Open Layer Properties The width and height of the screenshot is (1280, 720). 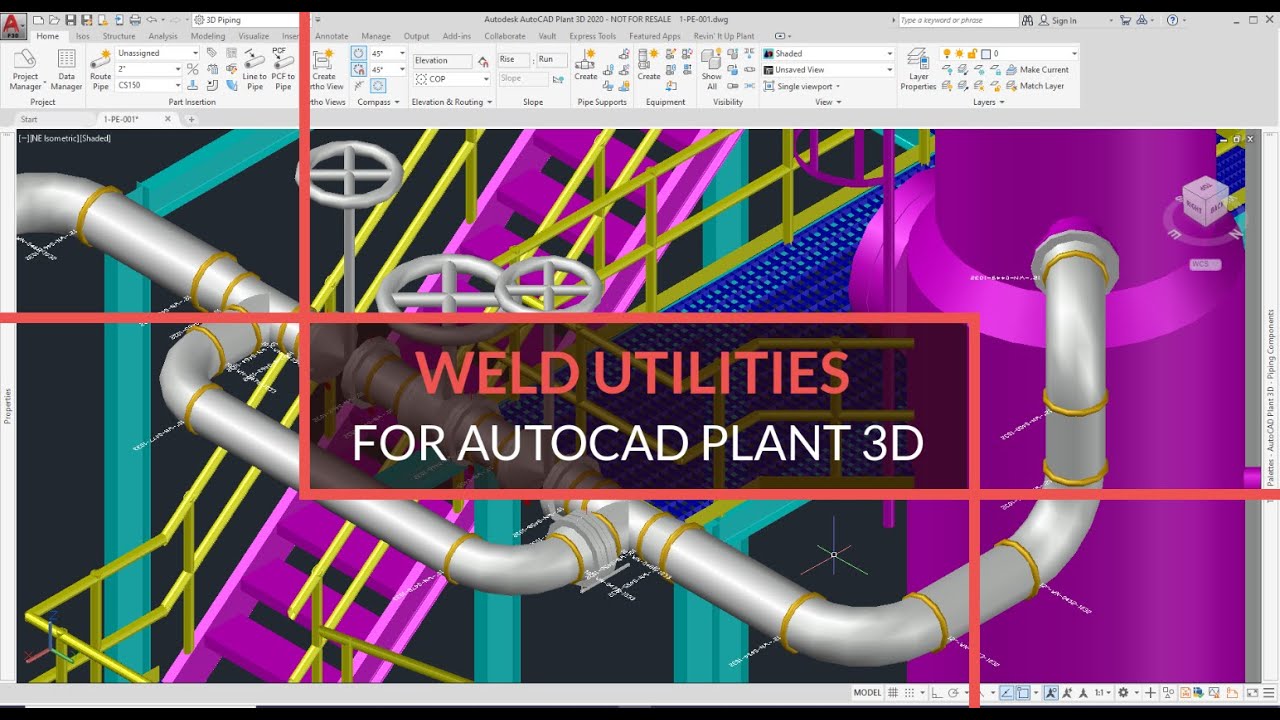pyautogui.click(x=918, y=70)
